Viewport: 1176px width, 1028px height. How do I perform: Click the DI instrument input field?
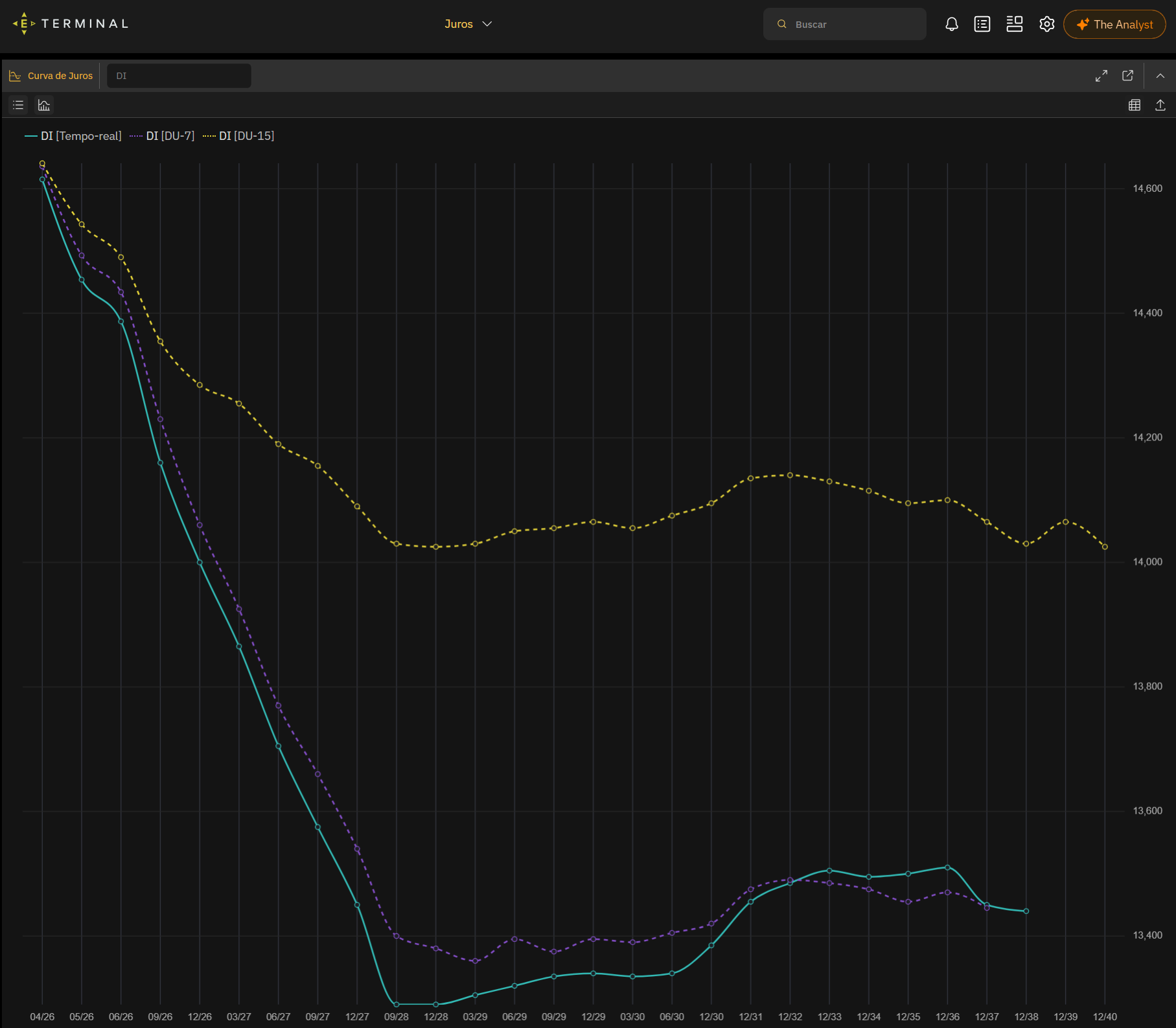coord(179,76)
